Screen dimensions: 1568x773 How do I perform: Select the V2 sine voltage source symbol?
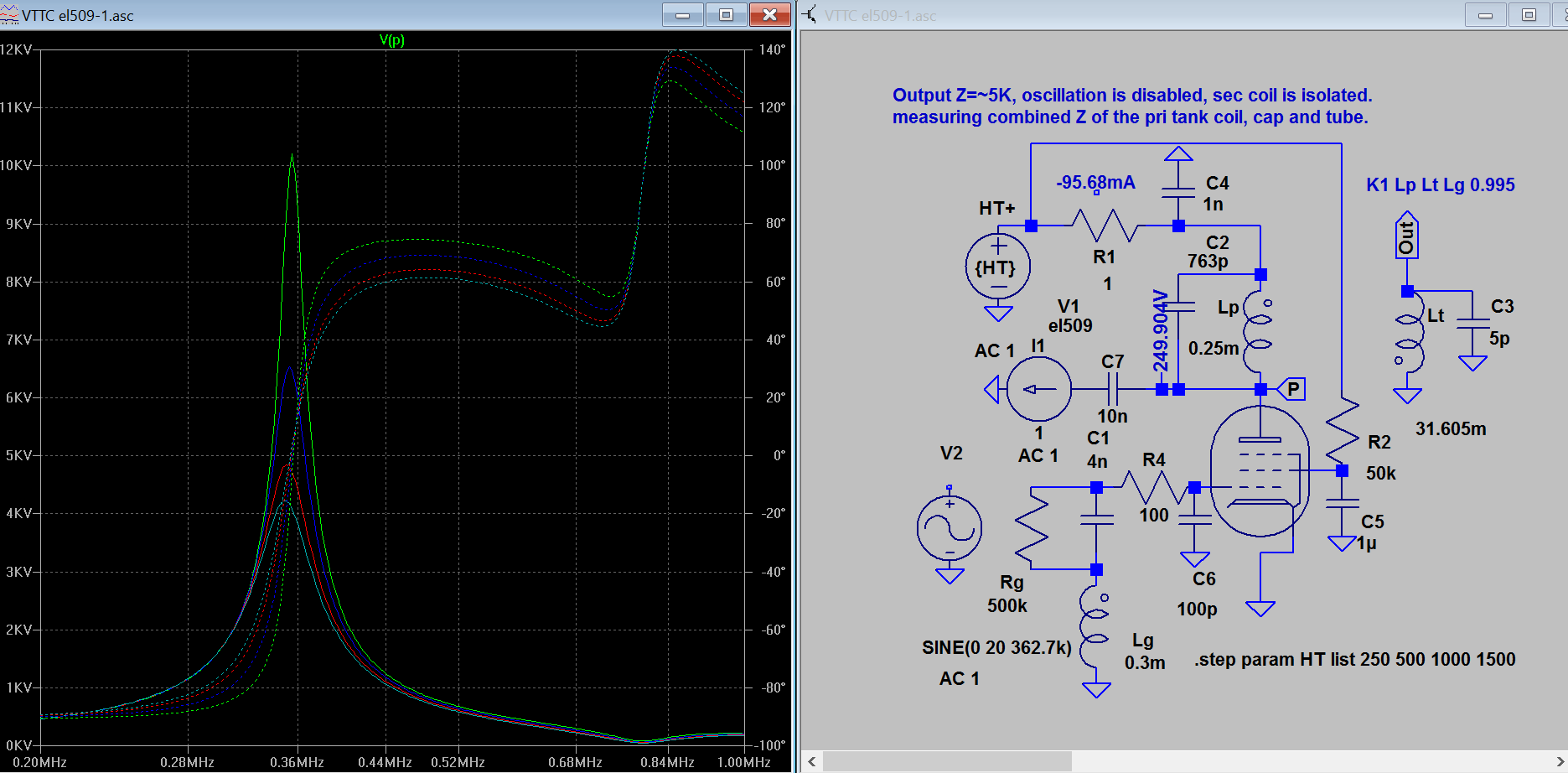[950, 527]
